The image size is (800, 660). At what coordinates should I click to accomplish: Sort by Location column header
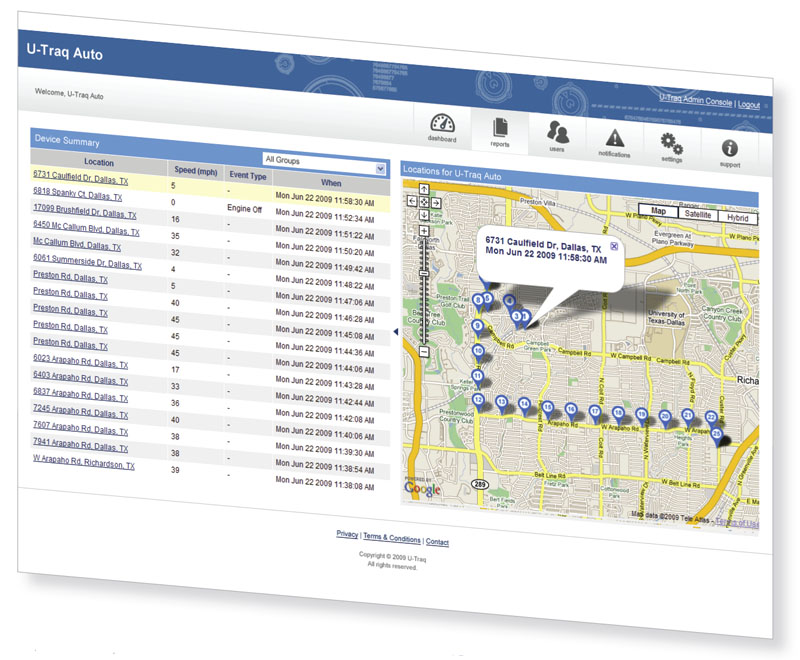point(98,162)
